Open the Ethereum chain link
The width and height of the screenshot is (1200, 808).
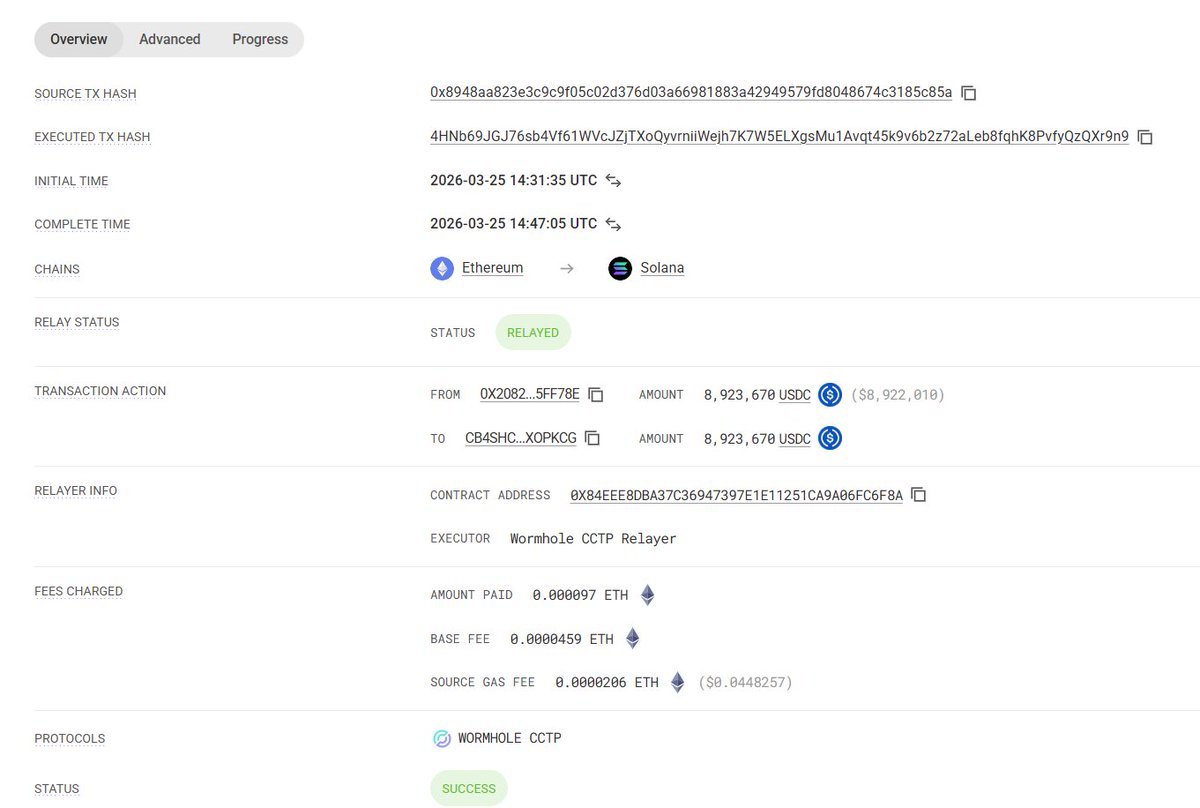point(492,269)
